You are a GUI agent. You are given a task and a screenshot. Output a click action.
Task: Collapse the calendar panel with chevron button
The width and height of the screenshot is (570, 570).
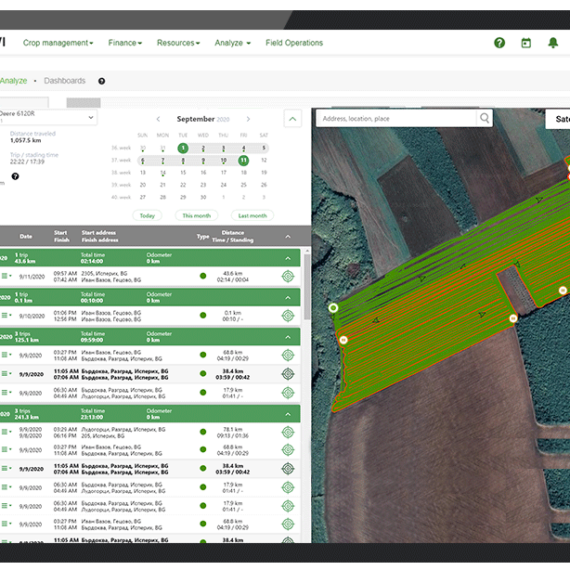click(293, 119)
